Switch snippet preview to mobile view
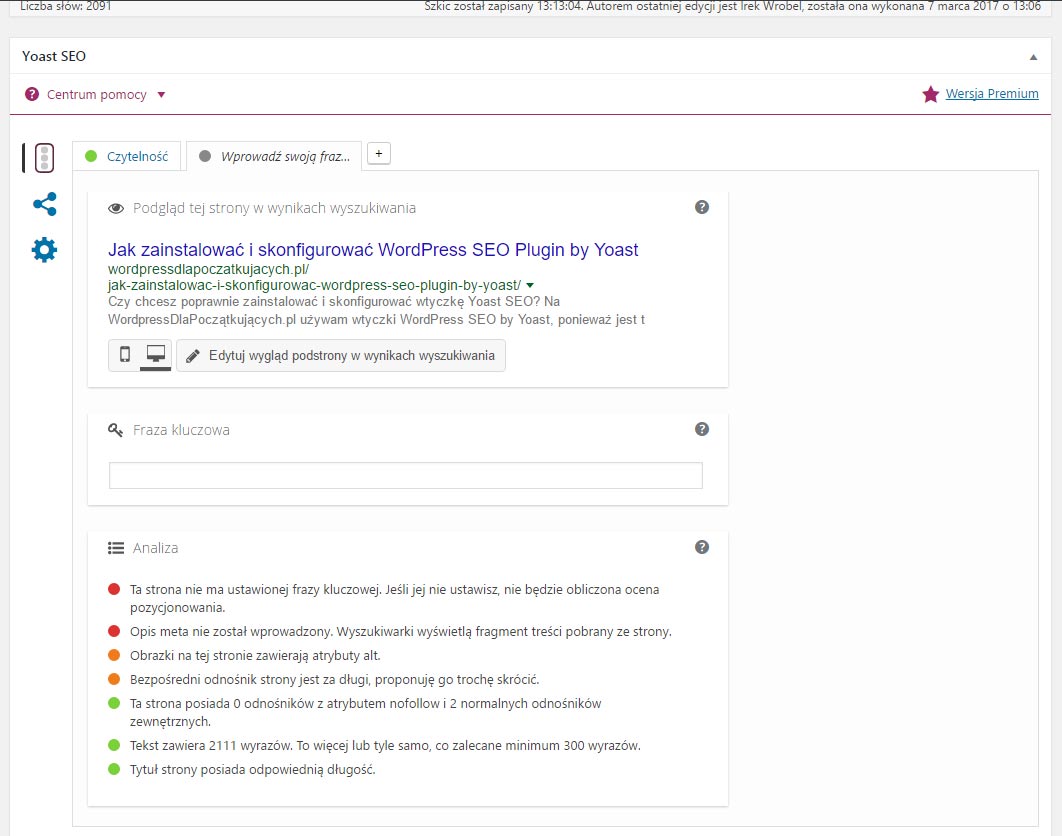Image resolution: width=1062 pixels, height=836 pixels. click(x=125, y=354)
